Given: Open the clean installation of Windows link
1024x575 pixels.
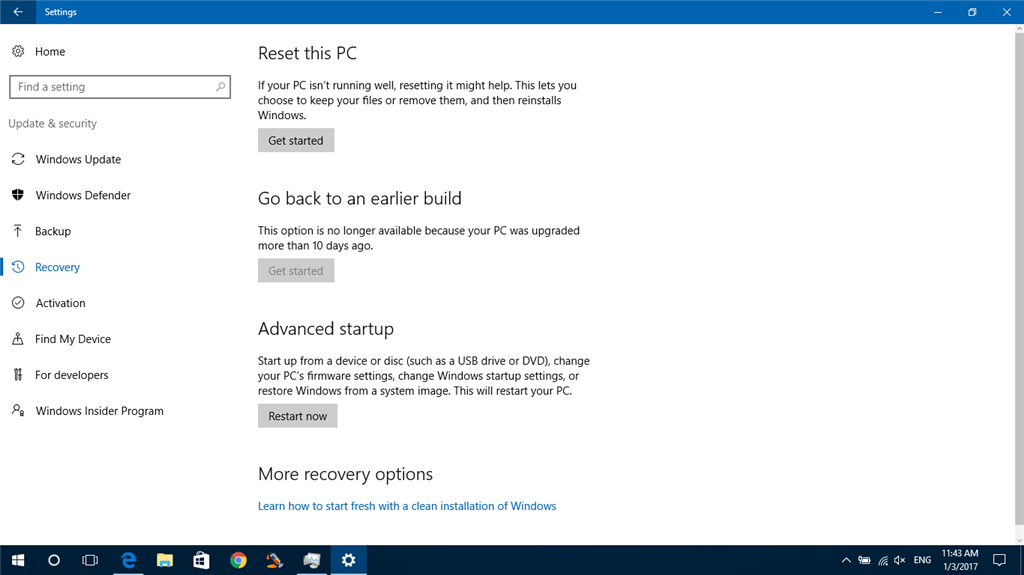Looking at the screenshot, I should 407,506.
